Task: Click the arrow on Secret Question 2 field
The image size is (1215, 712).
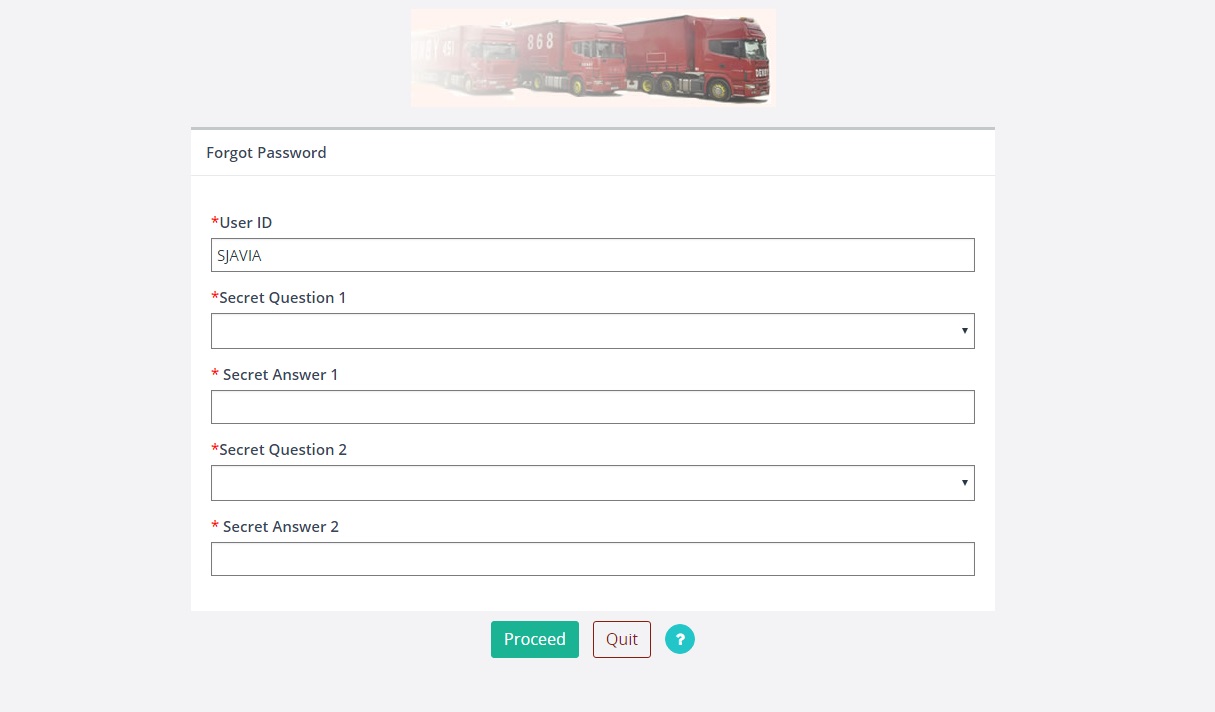Action: 964,483
